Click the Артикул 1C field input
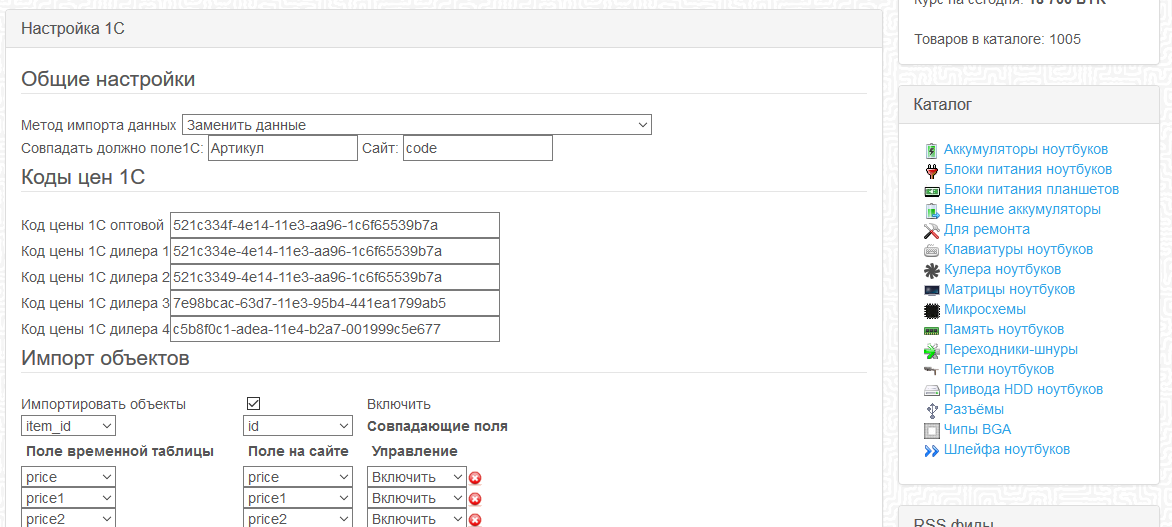Viewport: 1172px width, 527px height. pos(283,148)
